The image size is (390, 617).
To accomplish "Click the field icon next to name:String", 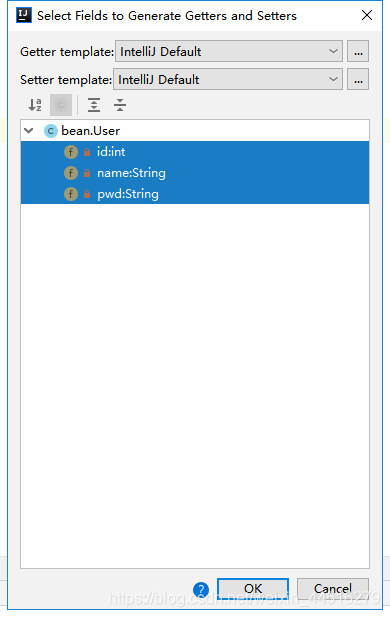I will 71,173.
